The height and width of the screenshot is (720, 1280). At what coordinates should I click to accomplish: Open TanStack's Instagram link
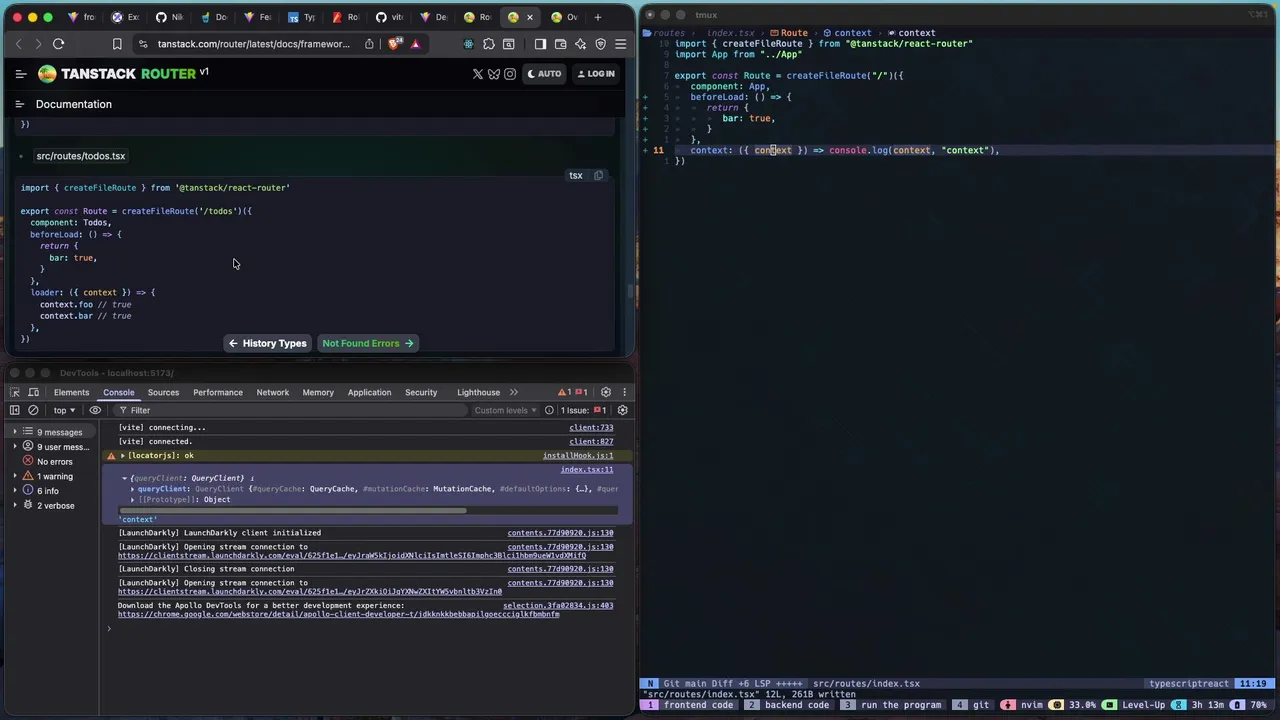tap(510, 74)
